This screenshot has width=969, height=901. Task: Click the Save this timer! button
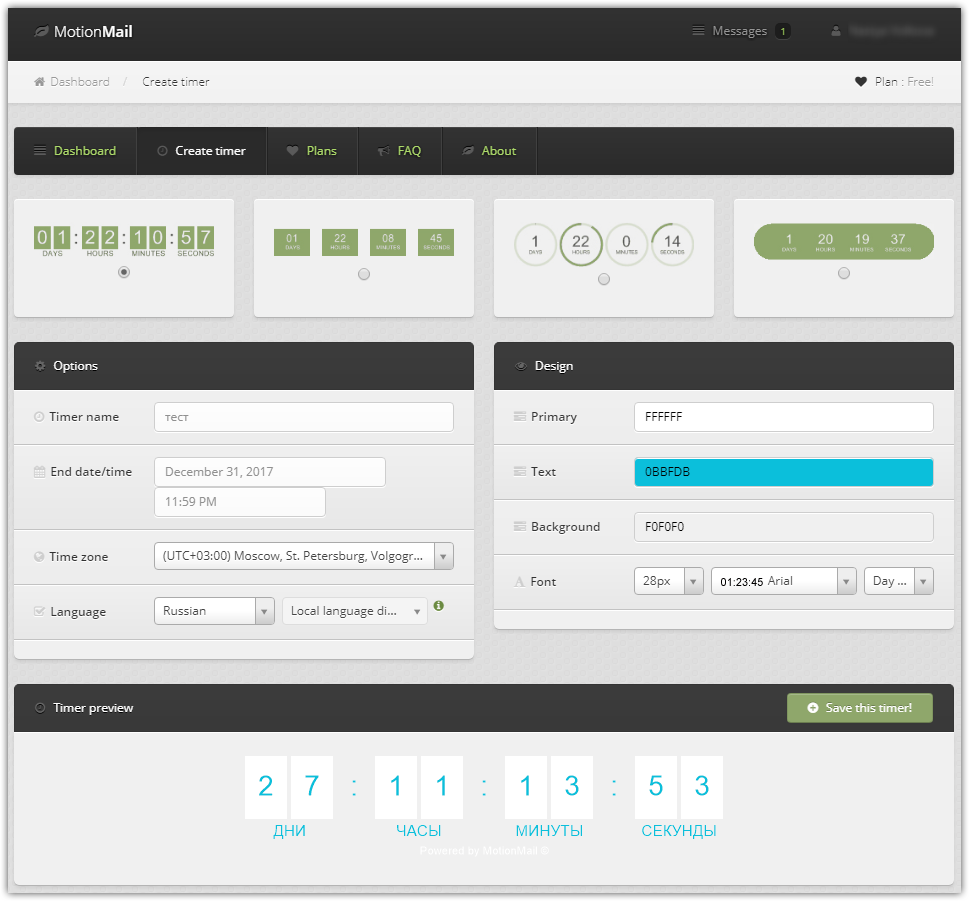tap(860, 708)
